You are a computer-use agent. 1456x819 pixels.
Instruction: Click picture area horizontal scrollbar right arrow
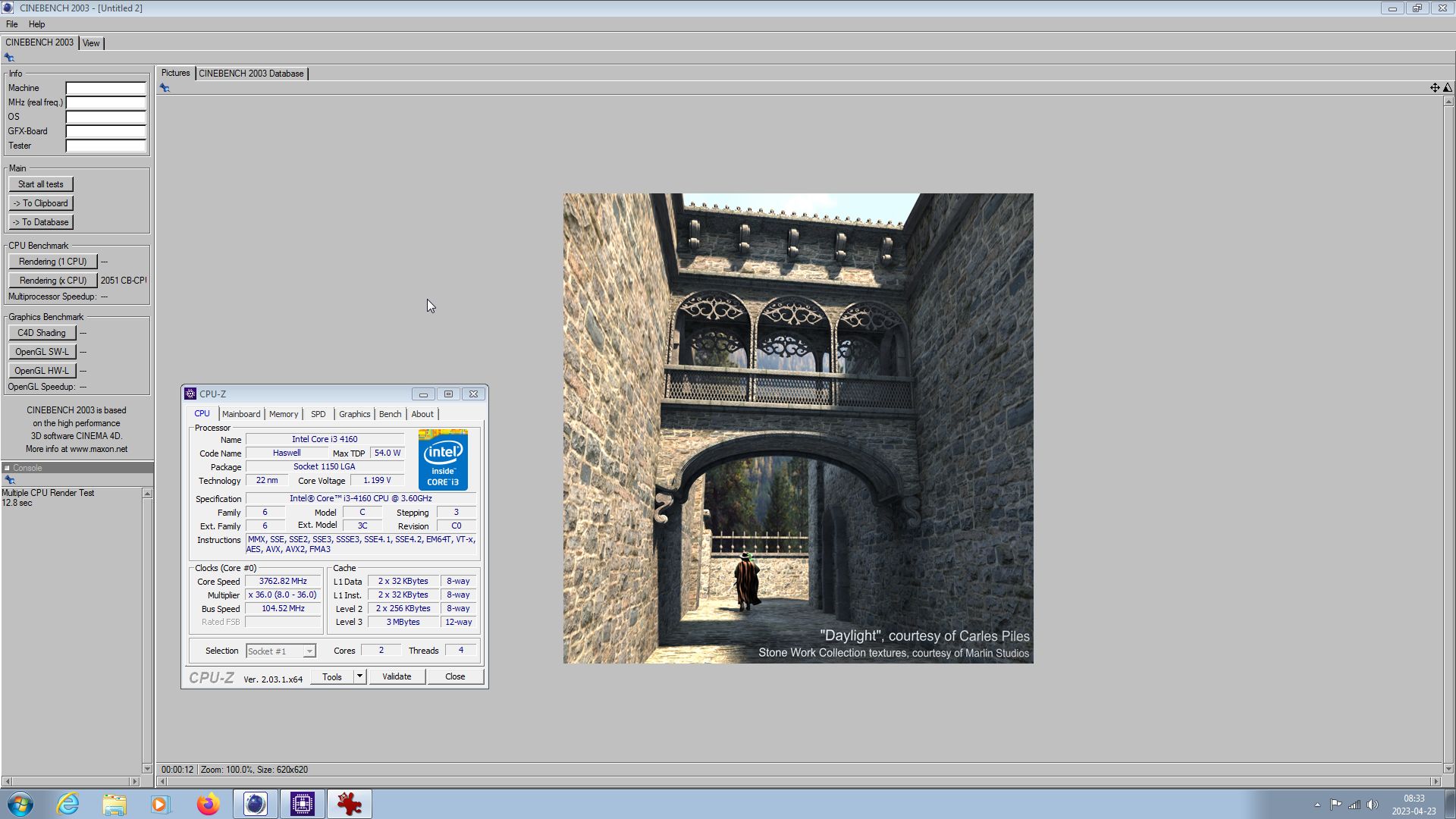click(x=1435, y=781)
